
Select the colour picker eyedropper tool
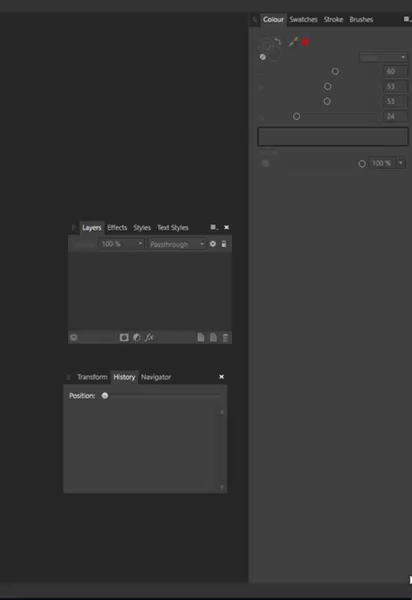click(x=293, y=42)
